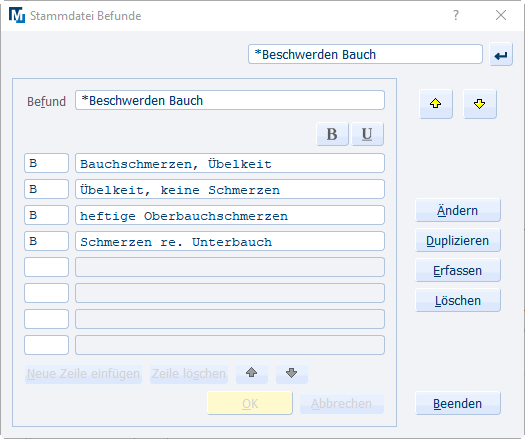Select the 'heftige Oberbauchschmerzen' text line
Screen dimensions: 525x439
coord(230,215)
